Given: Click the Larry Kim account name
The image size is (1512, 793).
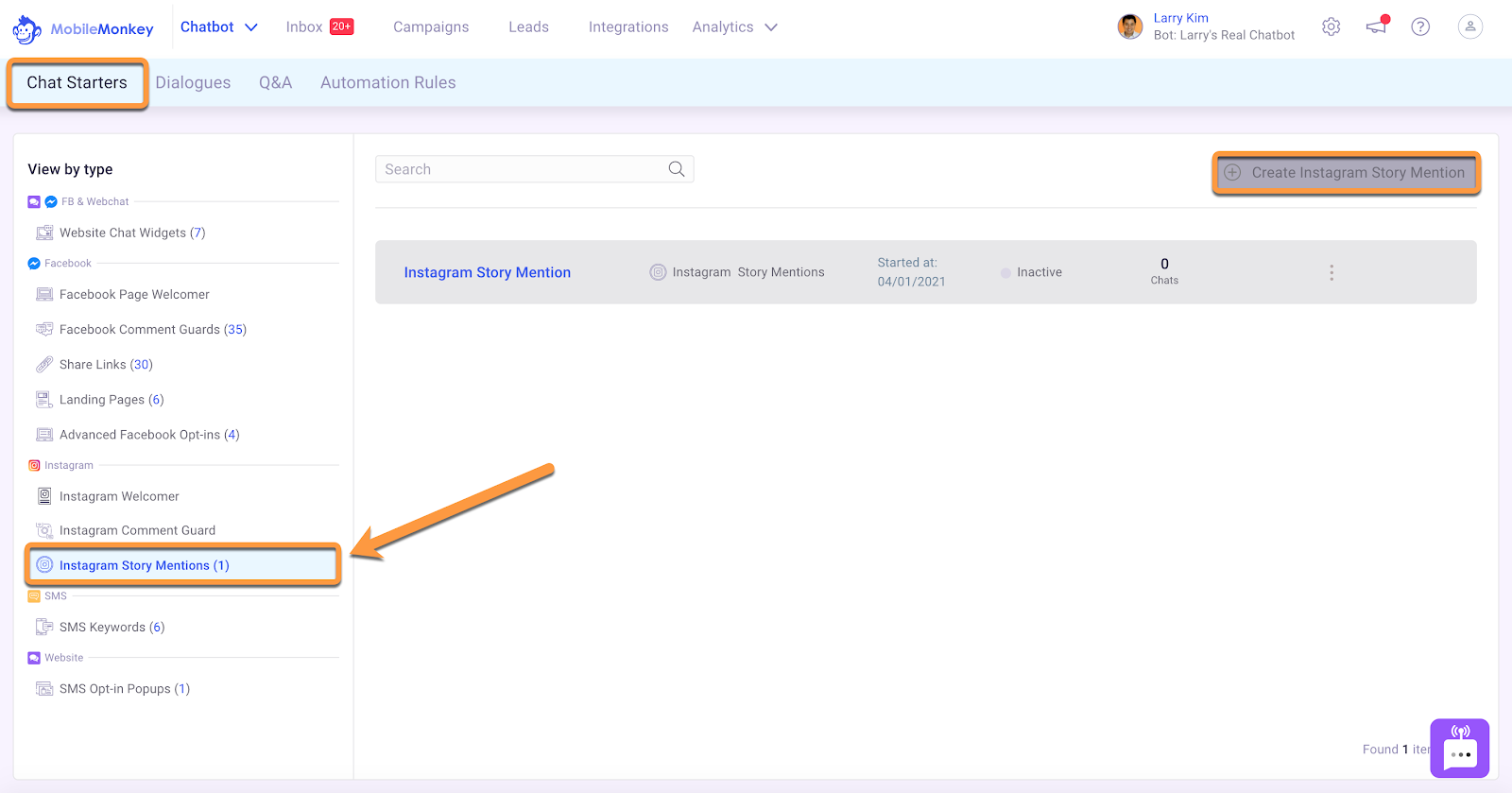Looking at the screenshot, I should (x=1180, y=18).
